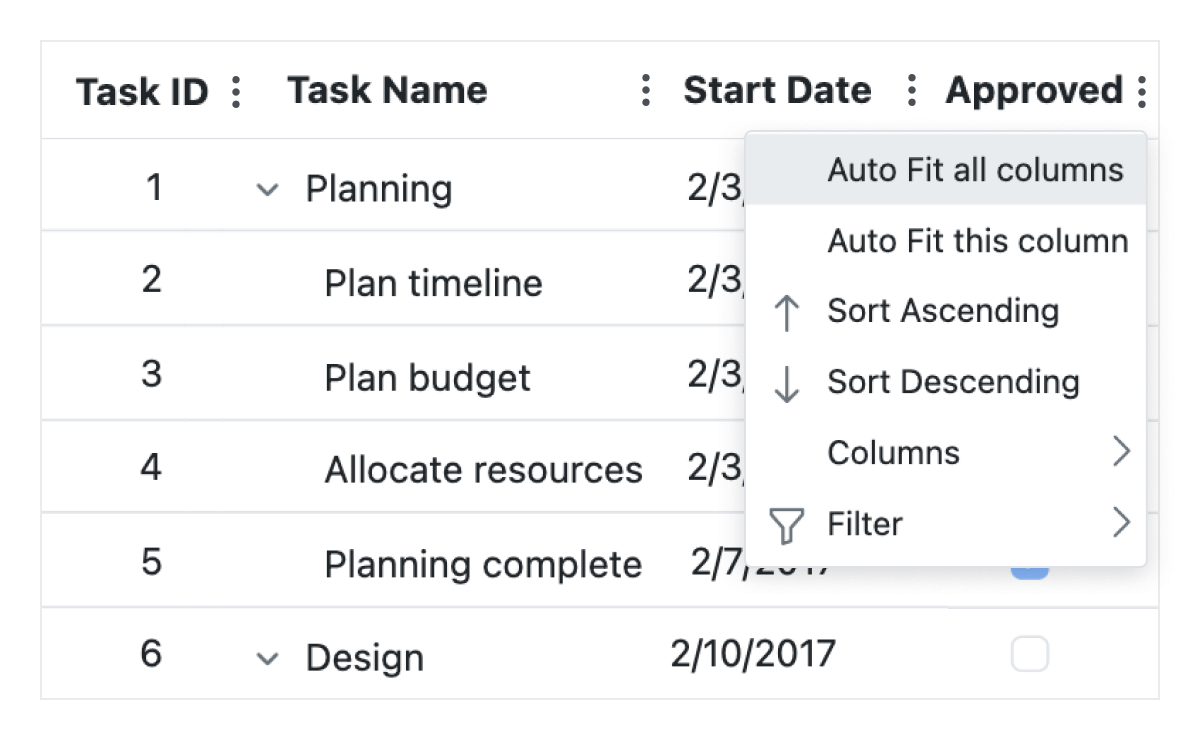Select Auto Fit this column
Screen dimensions: 1200x740
point(977,240)
